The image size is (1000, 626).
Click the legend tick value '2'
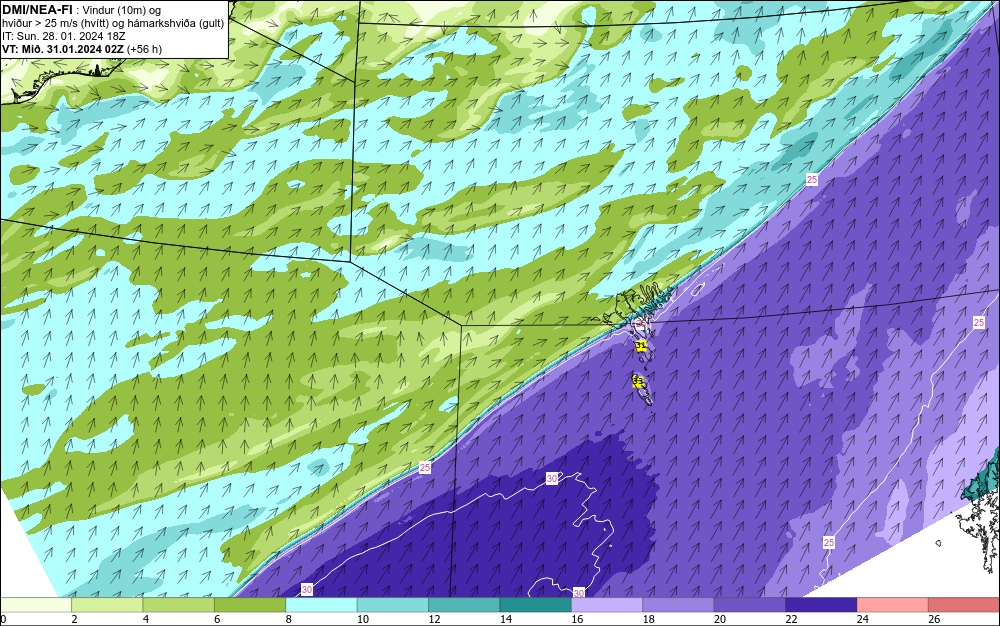point(74,619)
